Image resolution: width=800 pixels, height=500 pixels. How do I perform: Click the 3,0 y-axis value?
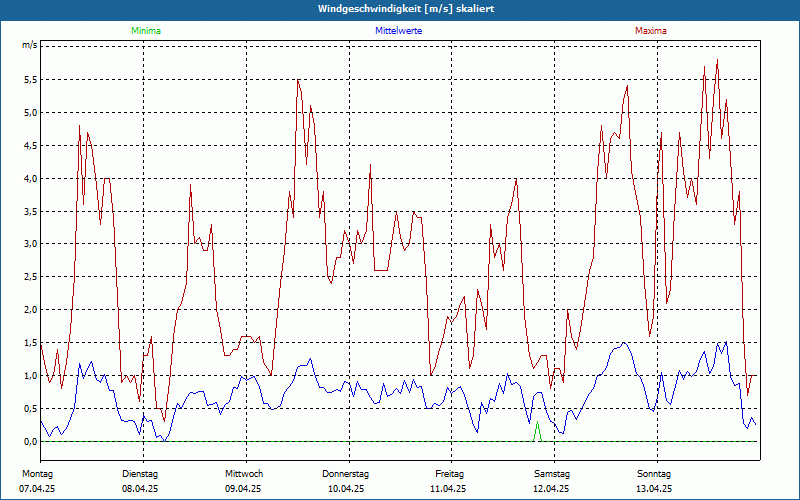click(31, 244)
